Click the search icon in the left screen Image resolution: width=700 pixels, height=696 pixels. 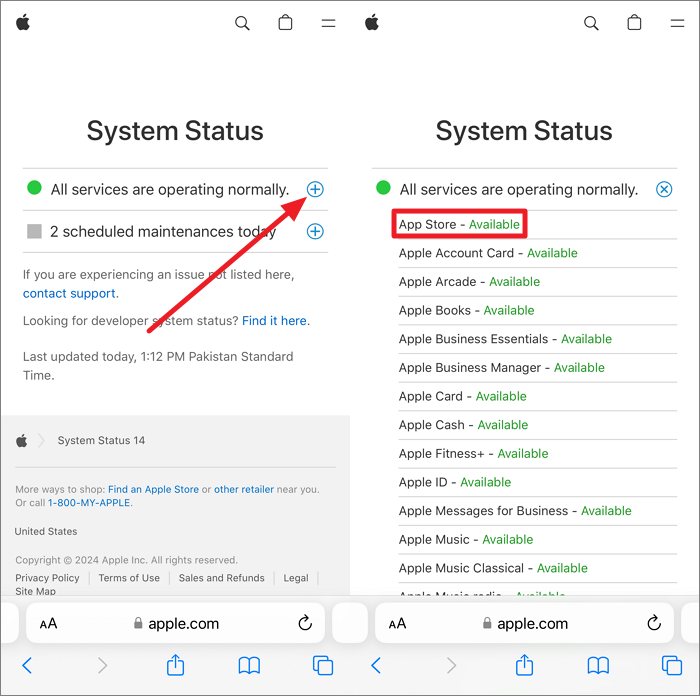242,23
